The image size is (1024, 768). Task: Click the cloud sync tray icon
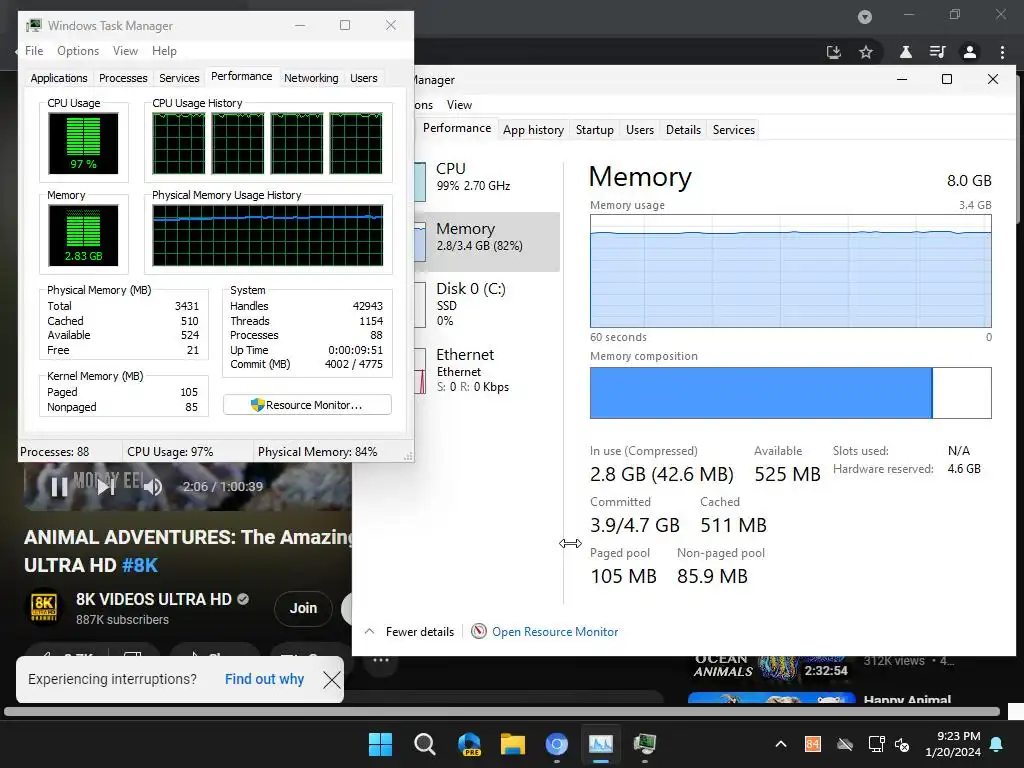pos(845,744)
